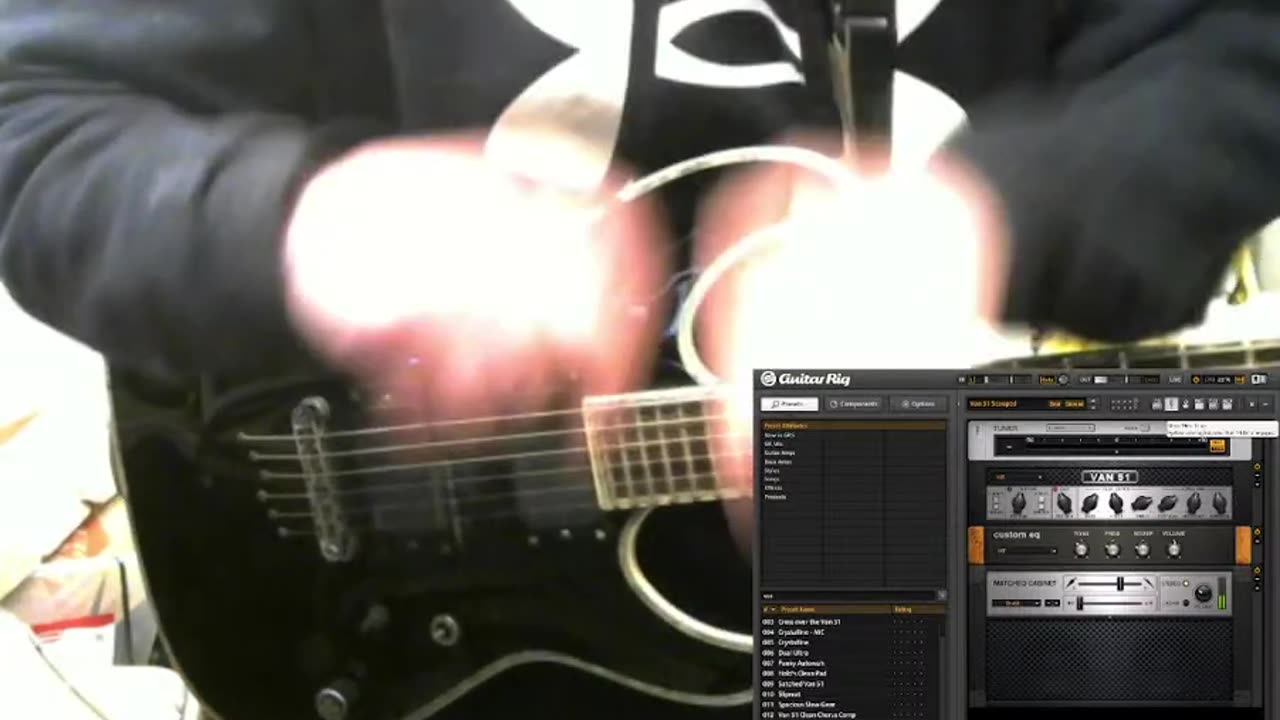Image resolution: width=1280 pixels, height=720 pixels.
Task: Open the Matched Cabinet type dropdown
Action: point(1017,603)
